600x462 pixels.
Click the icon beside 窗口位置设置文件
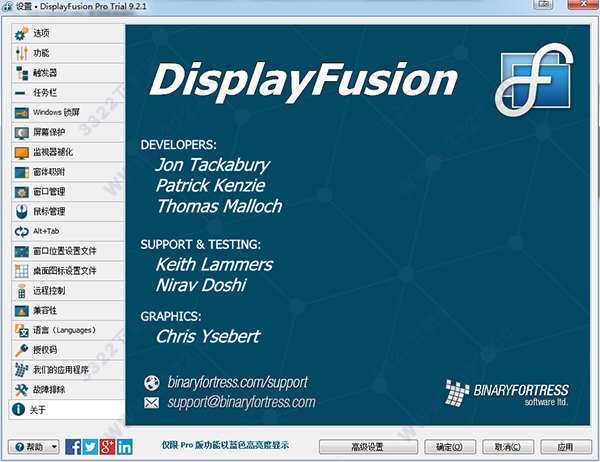pyautogui.click(x=21, y=251)
